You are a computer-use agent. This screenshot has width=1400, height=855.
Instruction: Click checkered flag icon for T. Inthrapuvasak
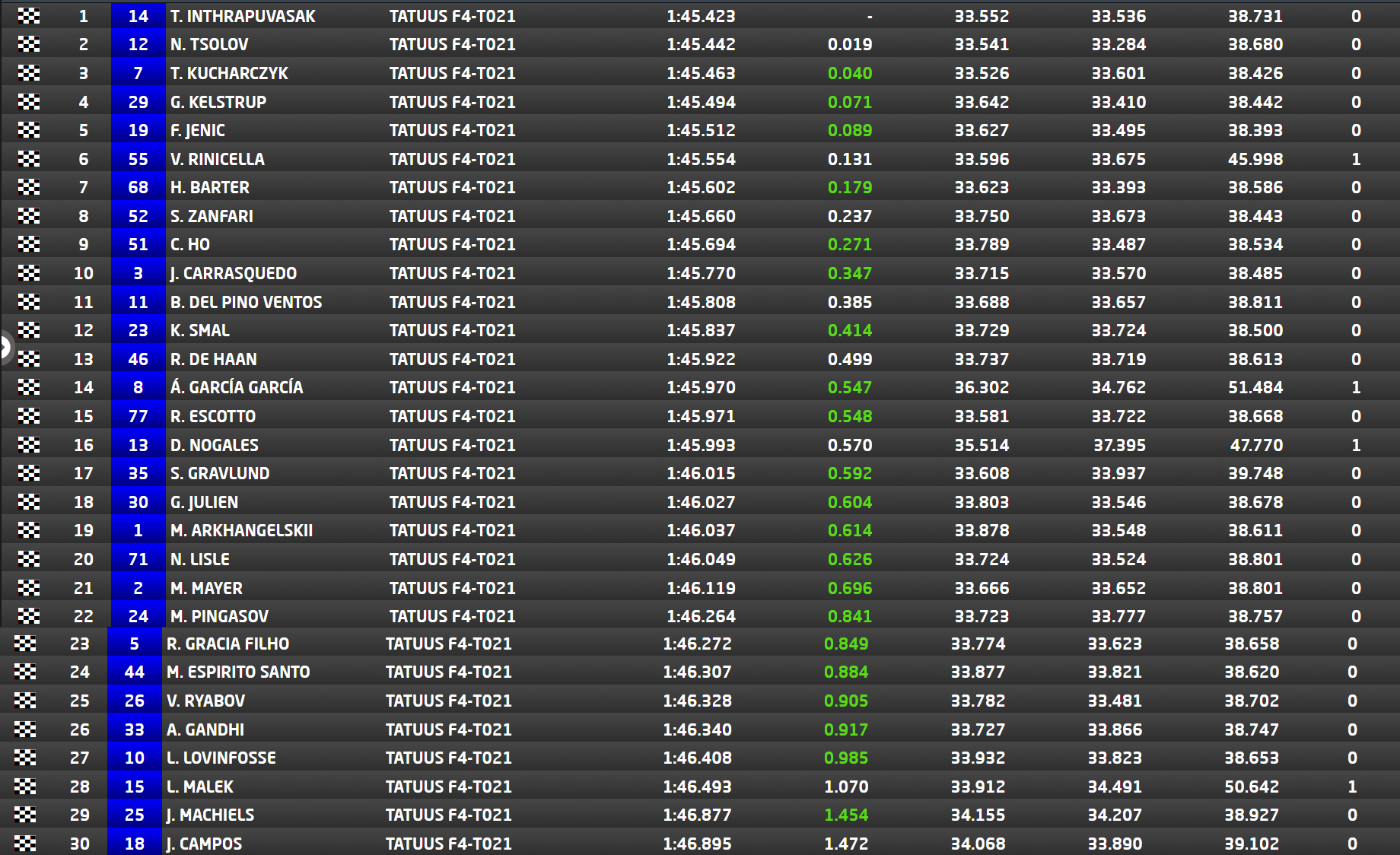click(29, 16)
